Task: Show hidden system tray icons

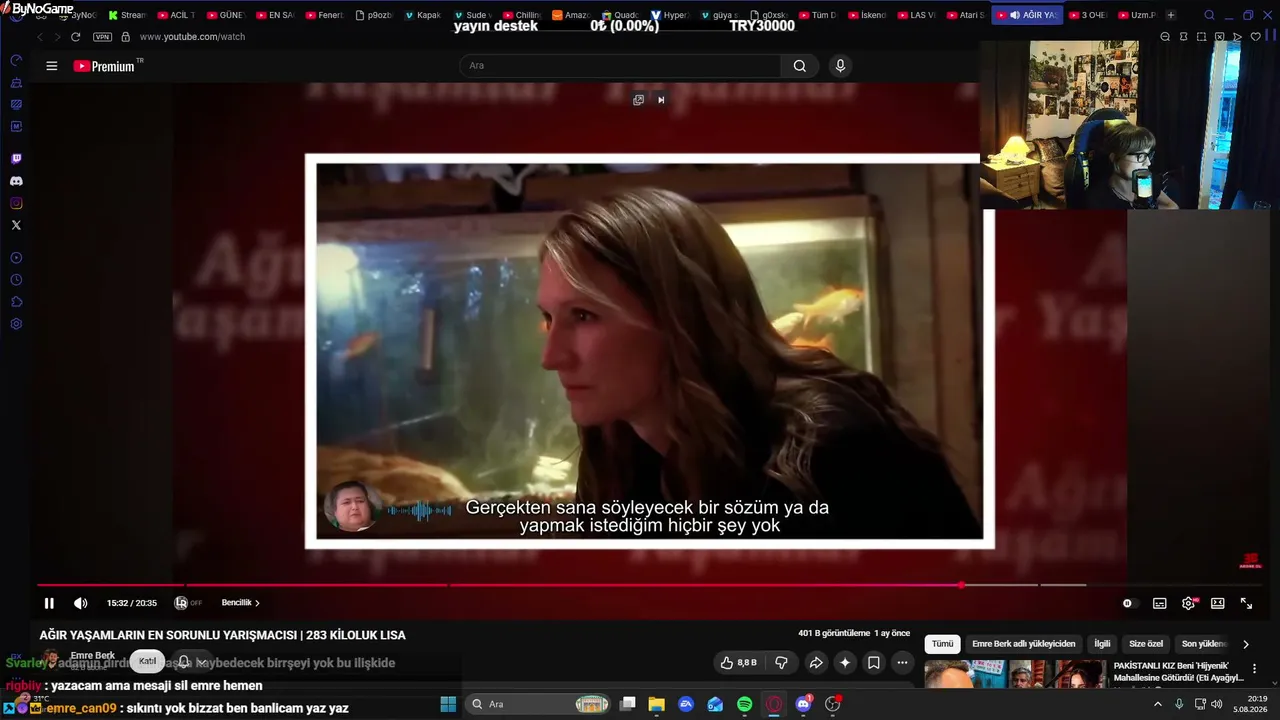Action: pyautogui.click(x=1158, y=704)
